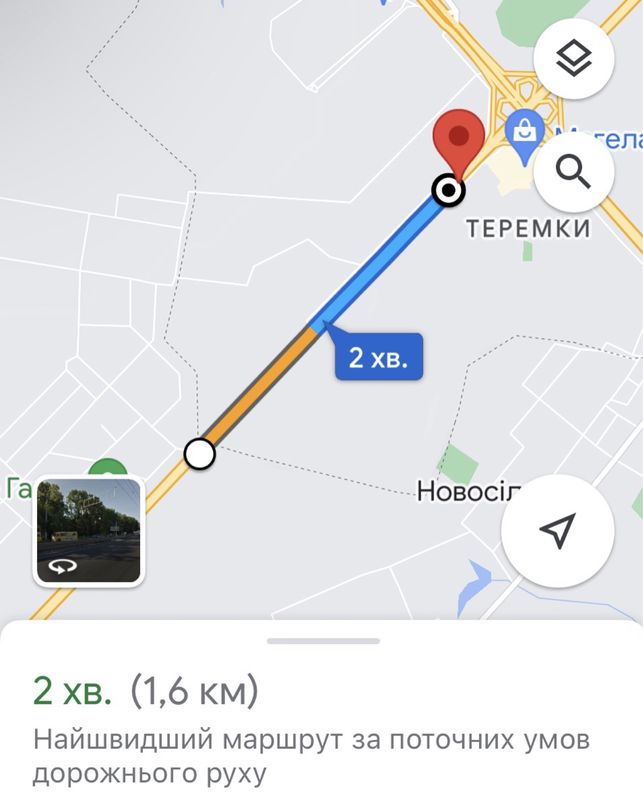
Task: Open the Street View thumbnail
Action: pyautogui.click(x=89, y=531)
